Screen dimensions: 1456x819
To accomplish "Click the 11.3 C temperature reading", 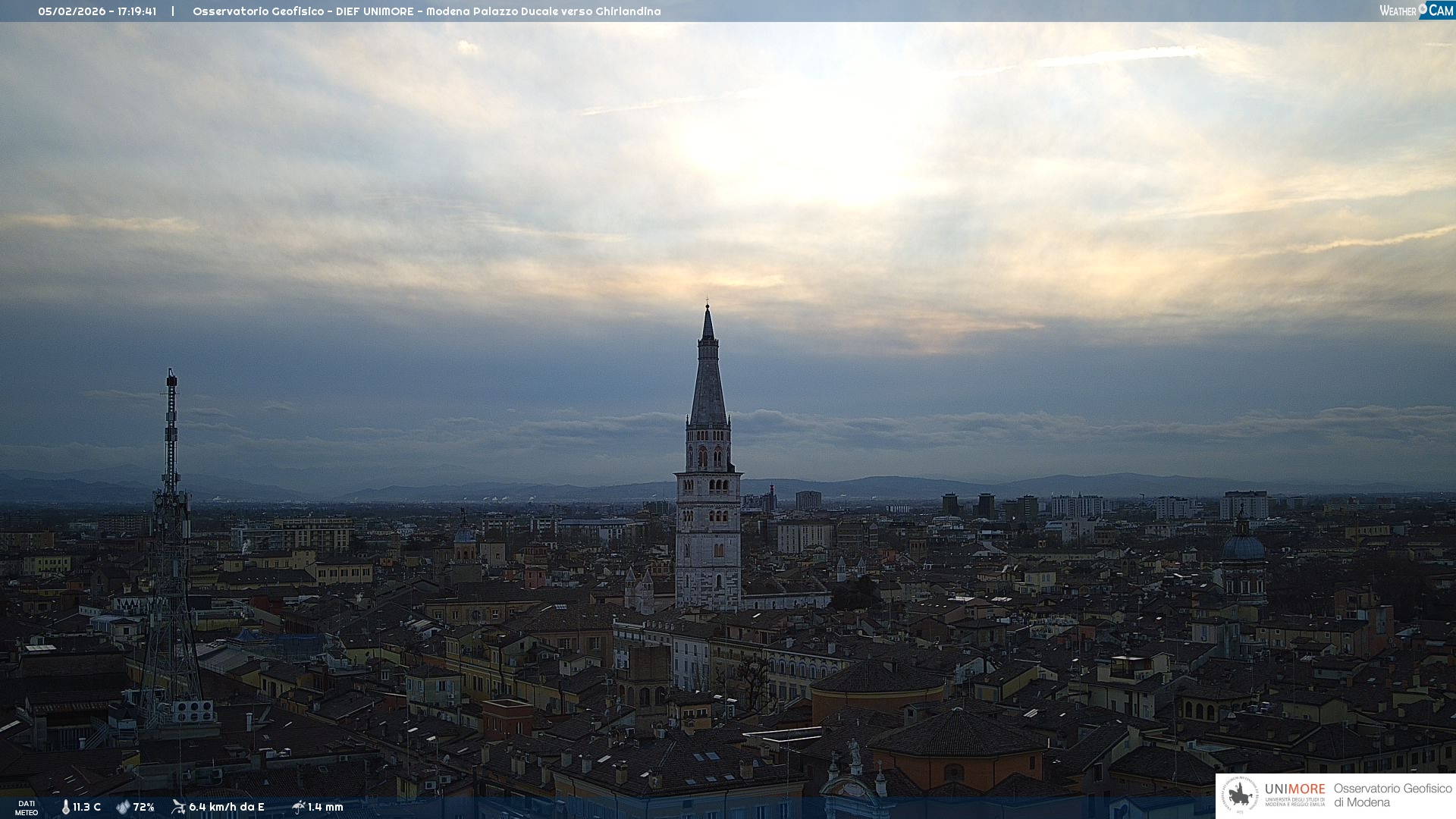I will pos(86,808).
